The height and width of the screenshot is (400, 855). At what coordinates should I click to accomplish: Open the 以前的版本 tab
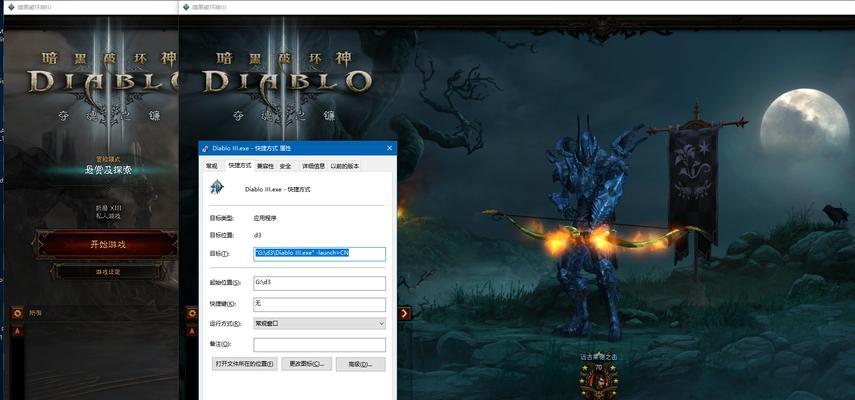pos(344,166)
